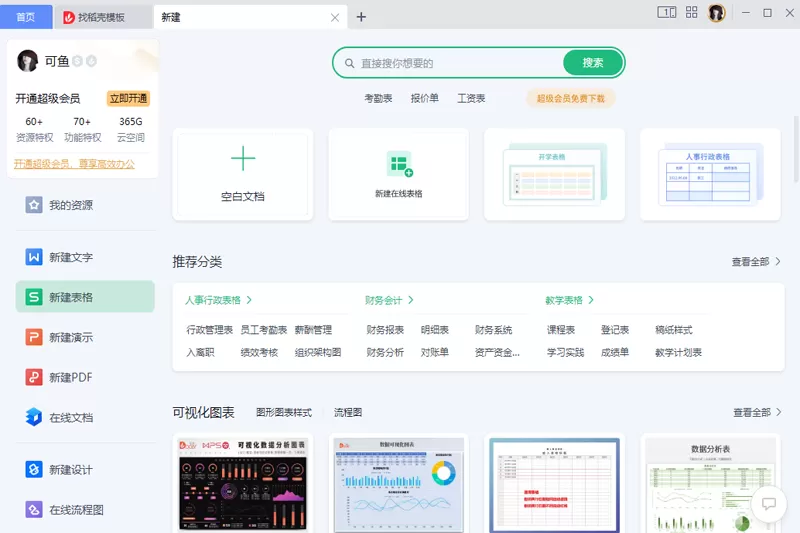Select 课程表 category
This screenshot has width=800, height=533.
(x=561, y=330)
